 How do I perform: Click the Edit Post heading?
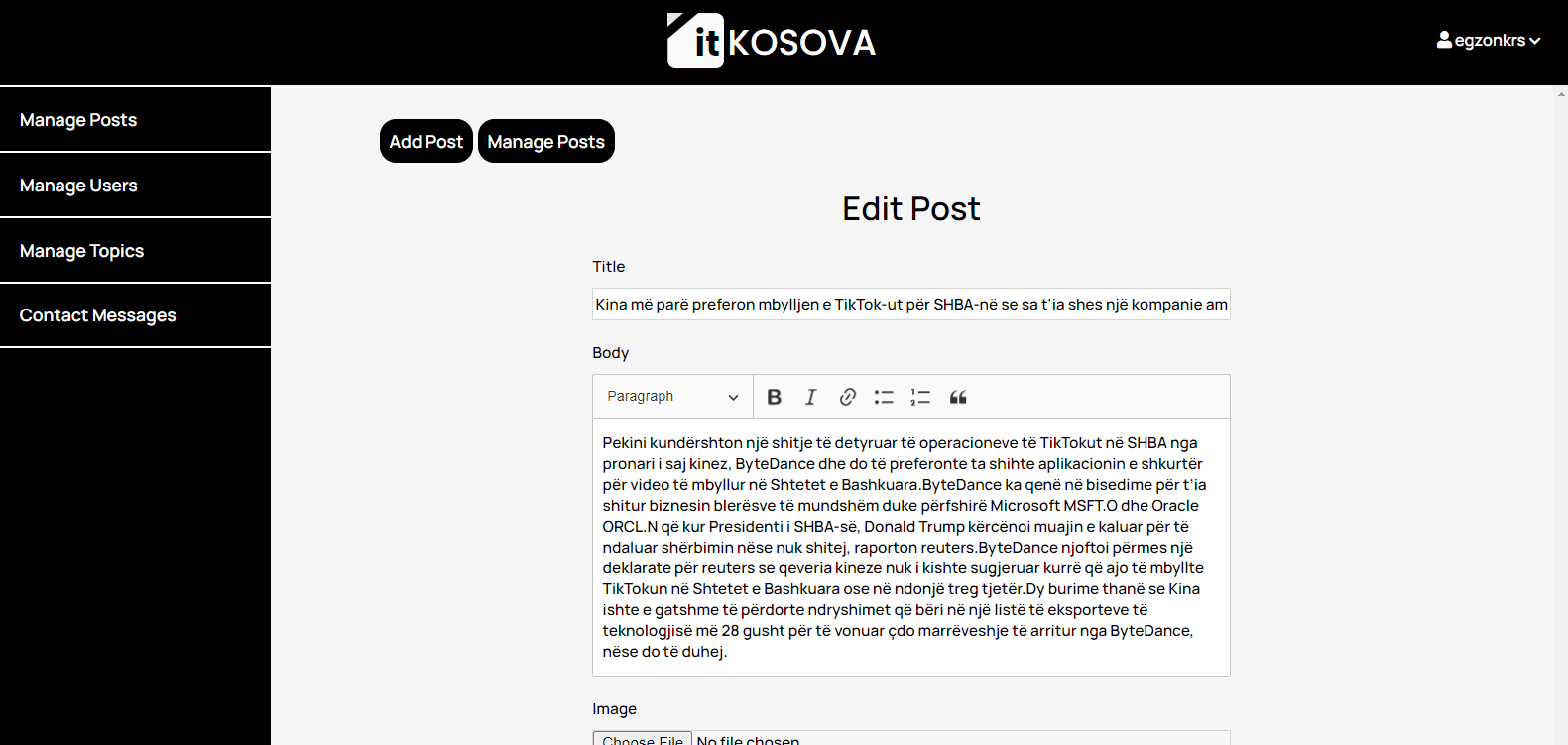point(911,208)
